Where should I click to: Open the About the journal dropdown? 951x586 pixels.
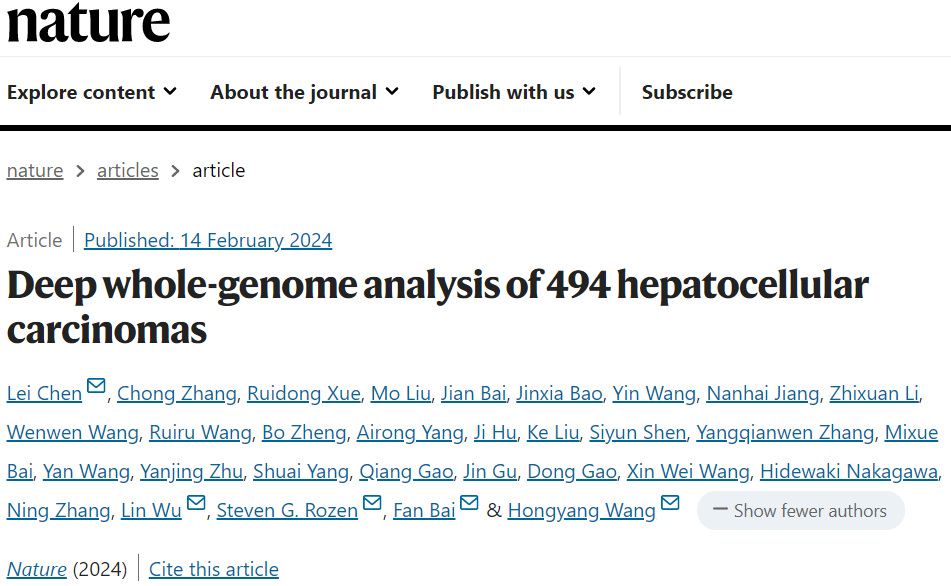click(x=304, y=92)
